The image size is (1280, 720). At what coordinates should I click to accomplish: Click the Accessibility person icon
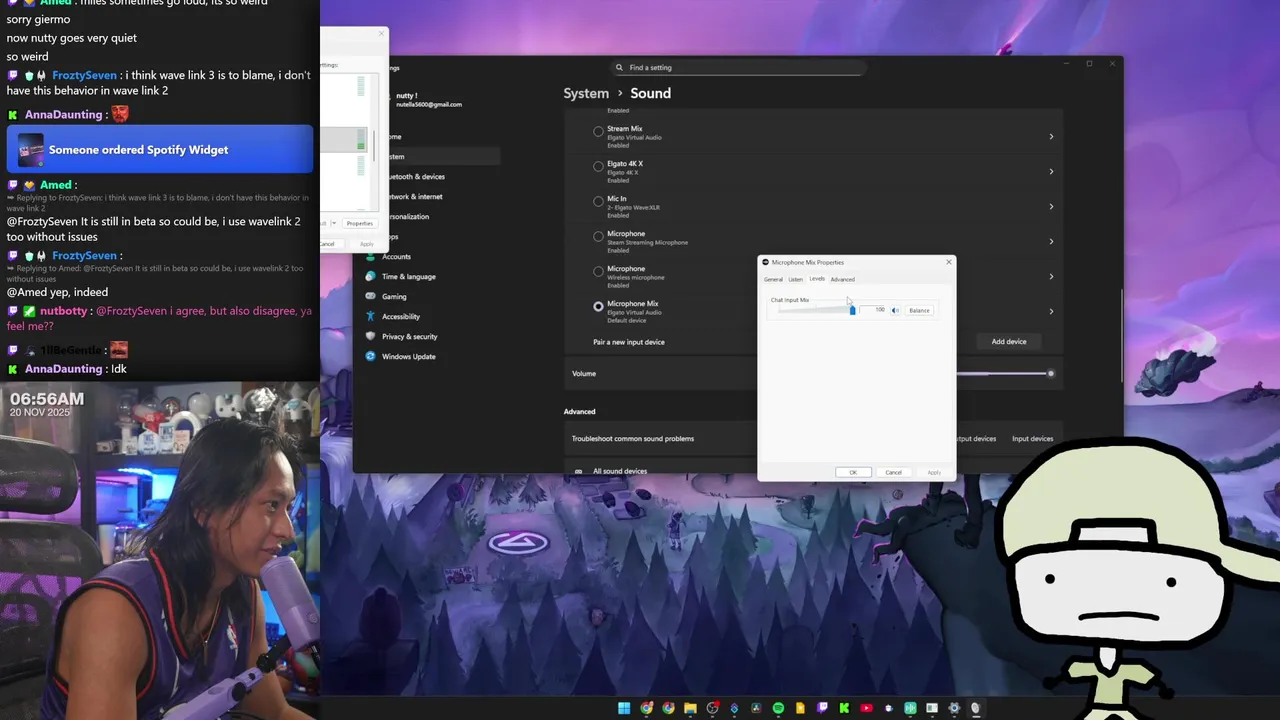pos(371,316)
